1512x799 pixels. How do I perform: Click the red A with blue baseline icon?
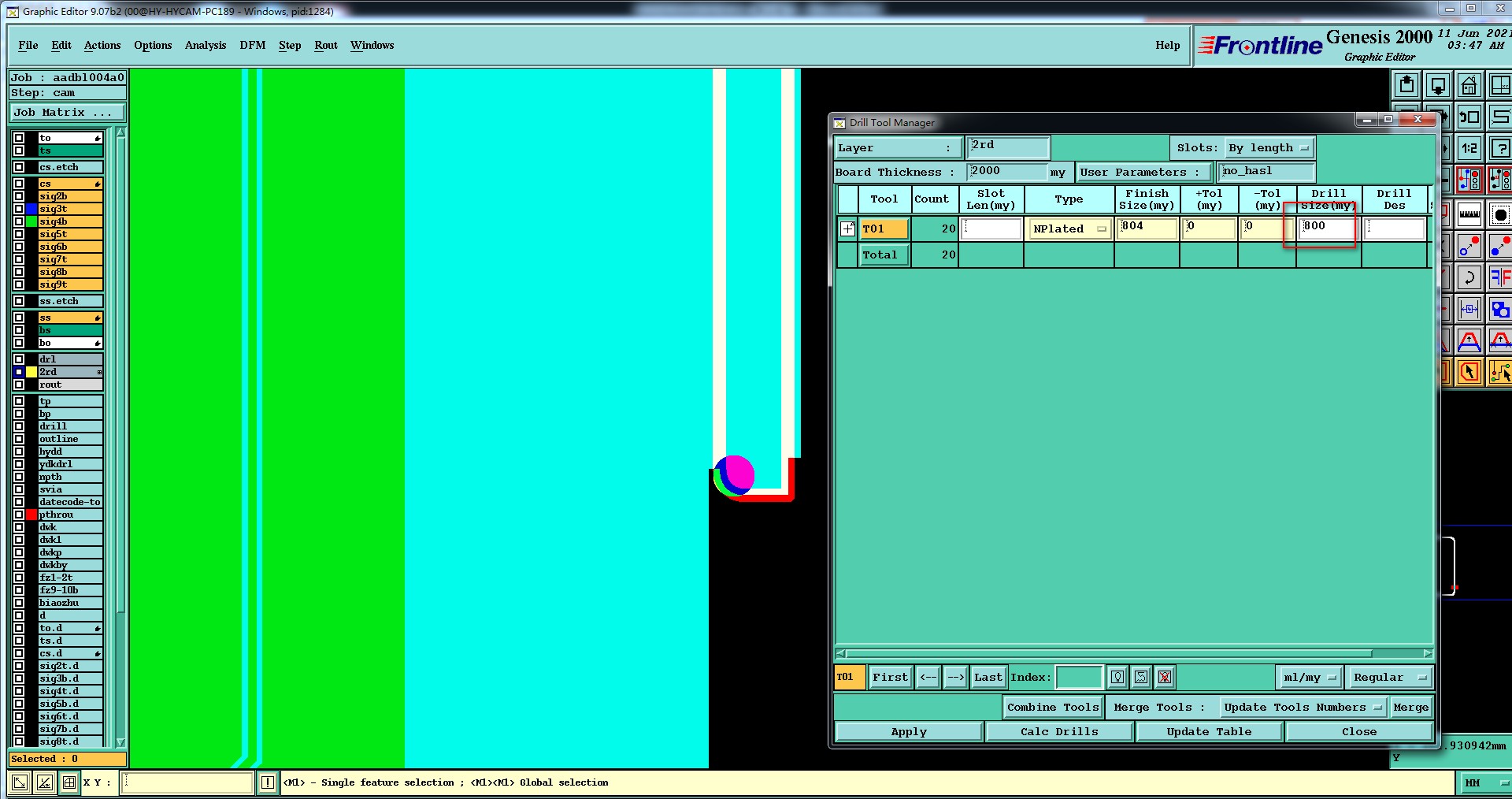tap(1469, 340)
